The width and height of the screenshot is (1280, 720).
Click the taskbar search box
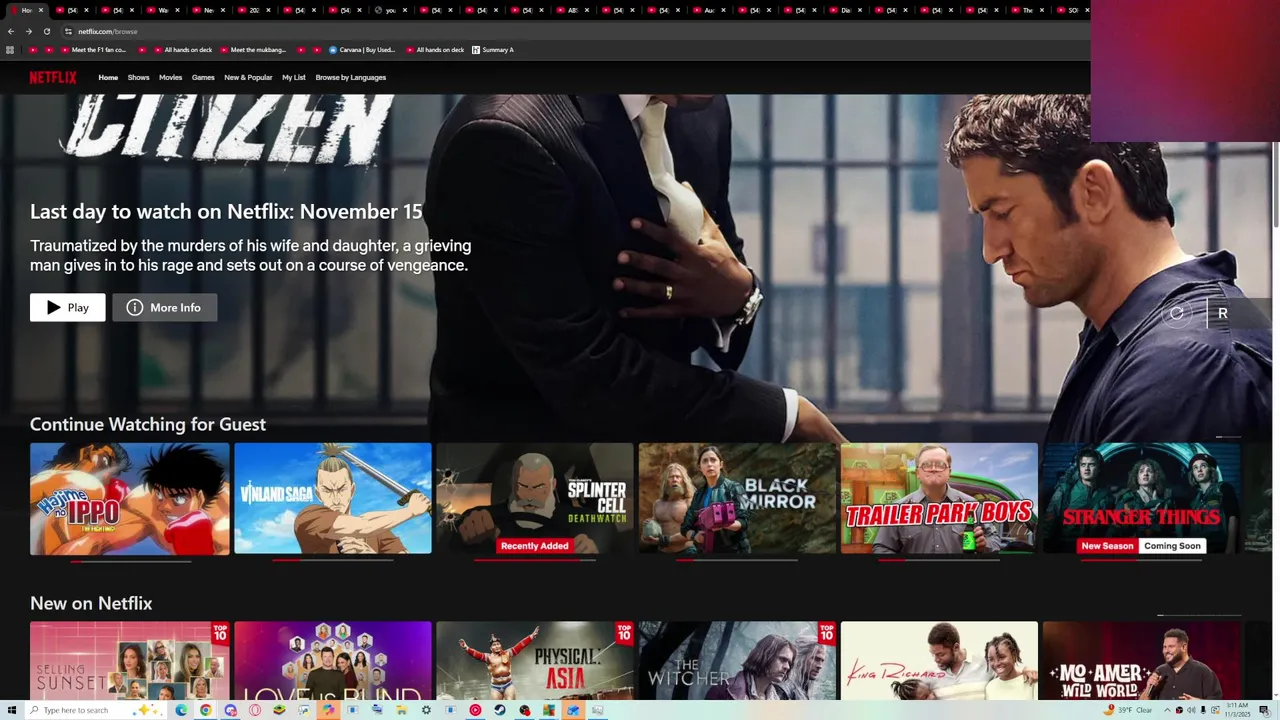point(95,710)
